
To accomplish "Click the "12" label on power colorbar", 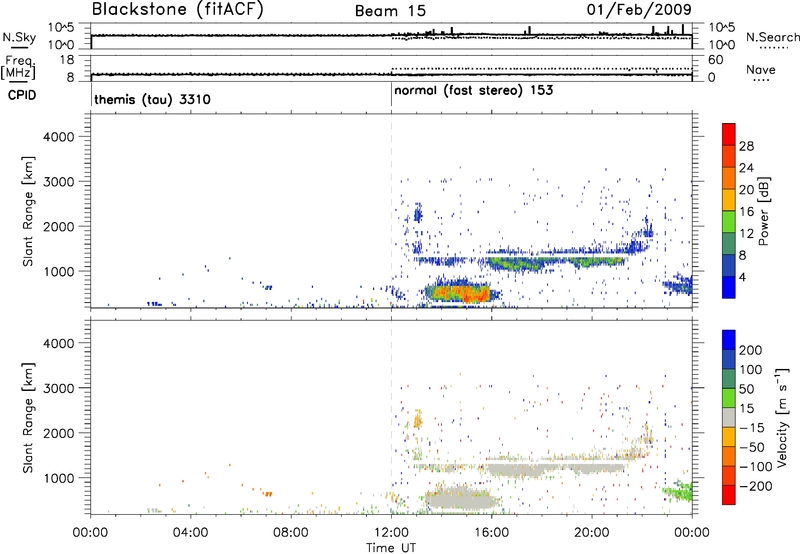I will pos(746,234).
